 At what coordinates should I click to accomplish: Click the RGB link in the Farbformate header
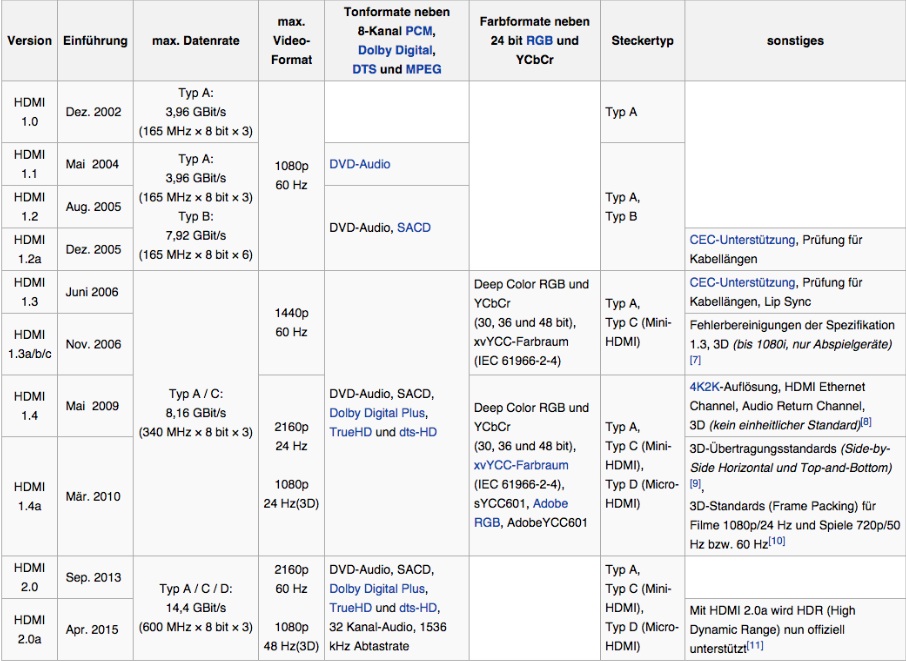(x=539, y=40)
